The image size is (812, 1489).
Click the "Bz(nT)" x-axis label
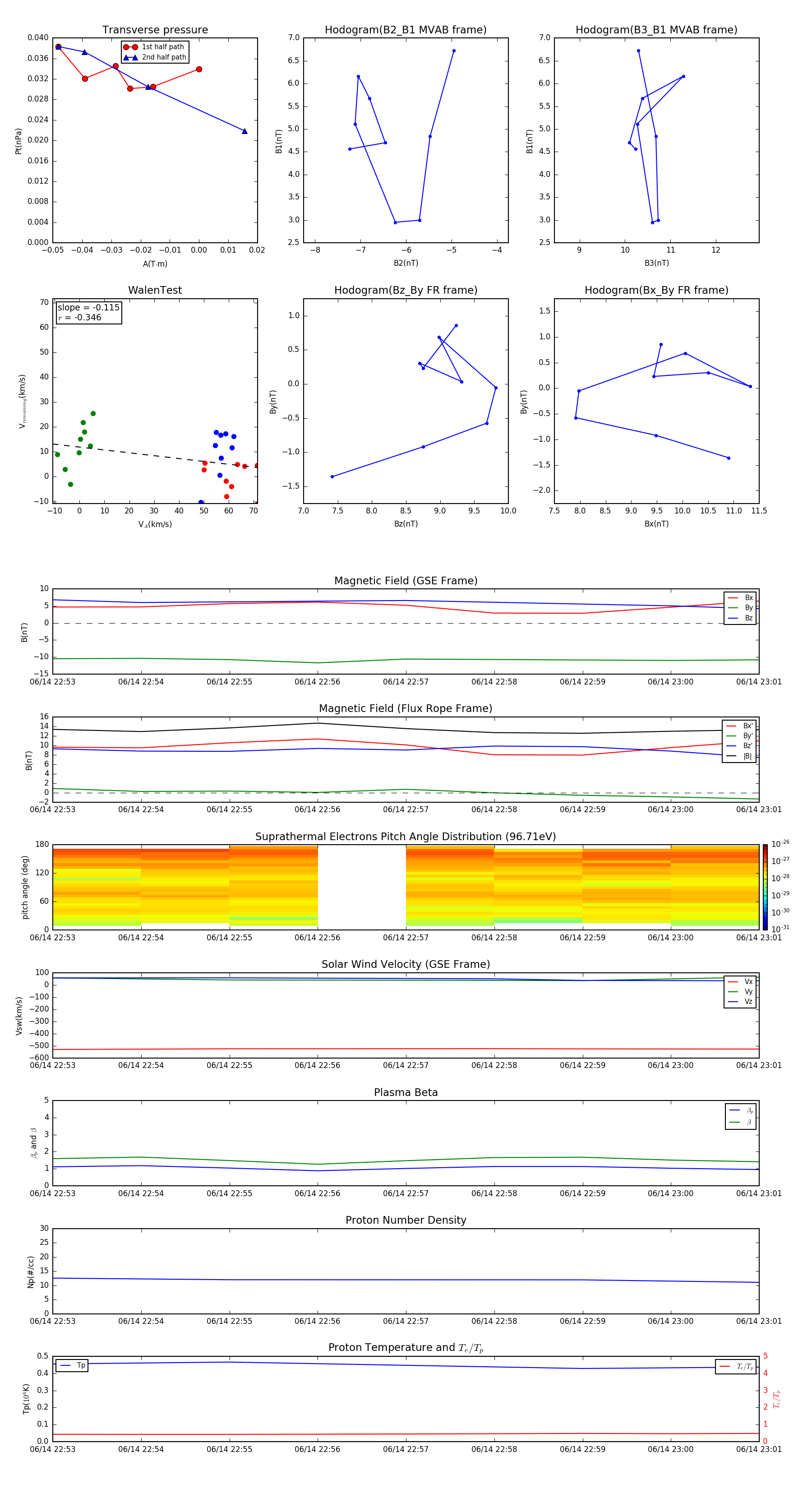[x=406, y=524]
